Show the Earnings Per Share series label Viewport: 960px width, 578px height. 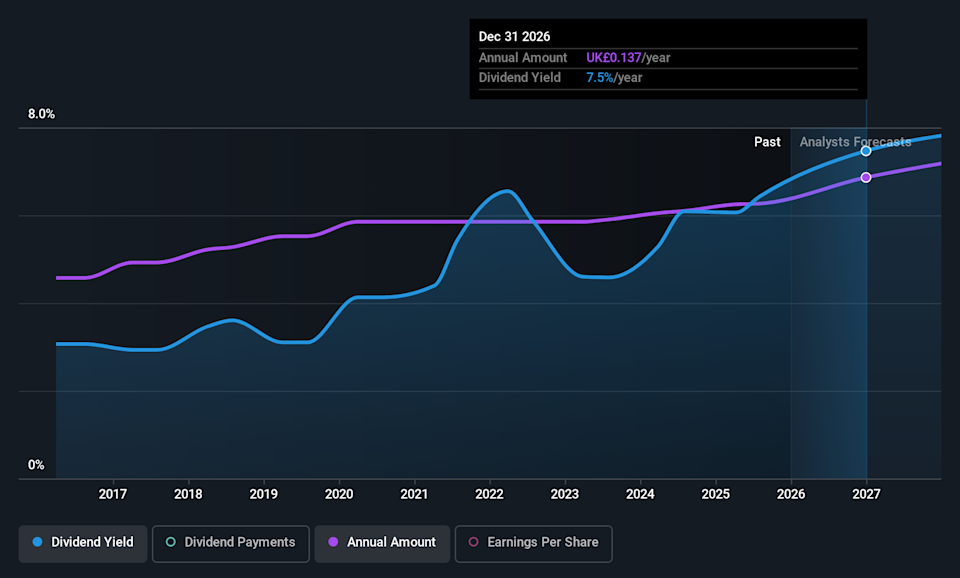(542, 542)
